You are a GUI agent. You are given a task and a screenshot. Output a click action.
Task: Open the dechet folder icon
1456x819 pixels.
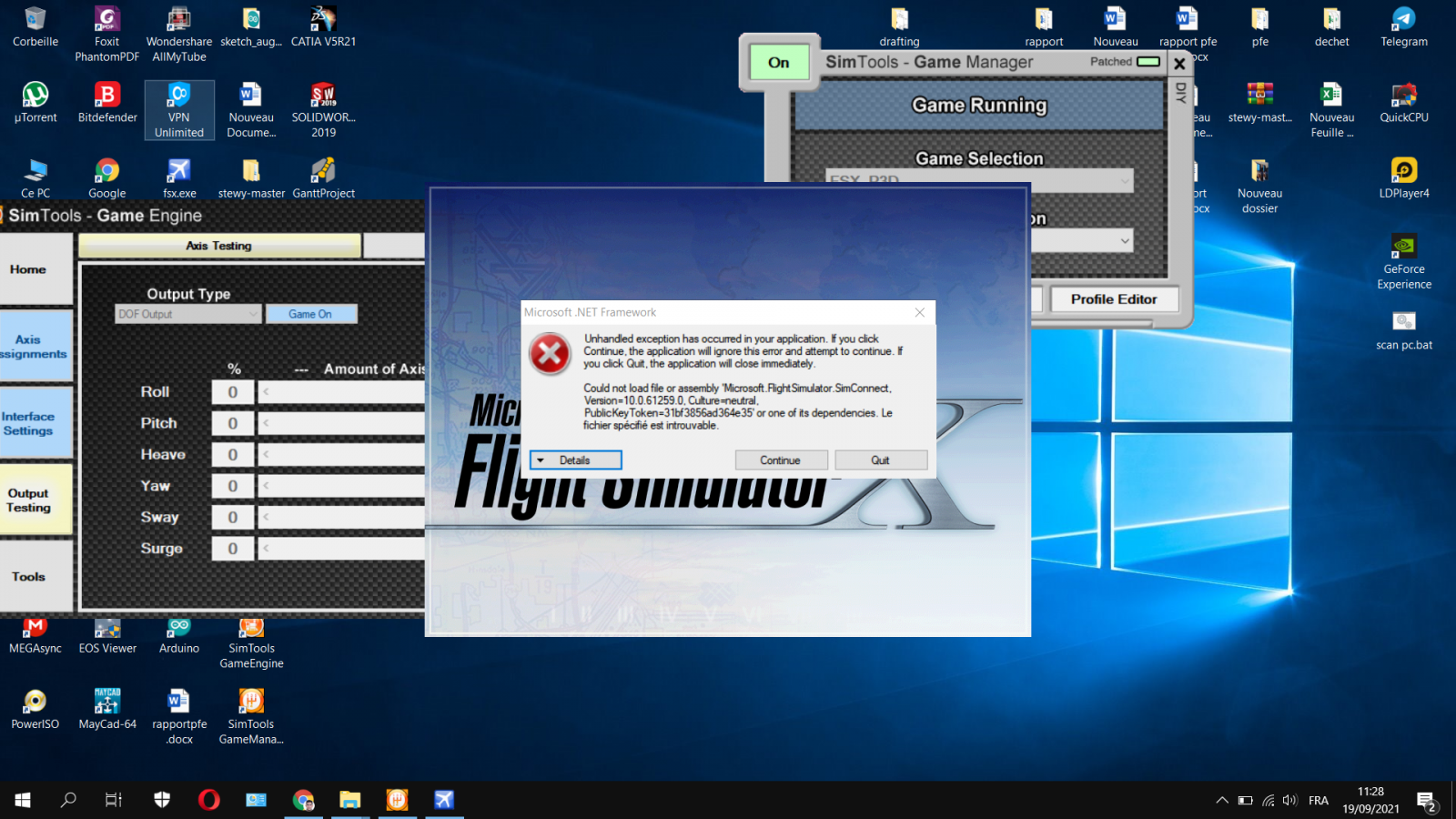coord(1331,27)
